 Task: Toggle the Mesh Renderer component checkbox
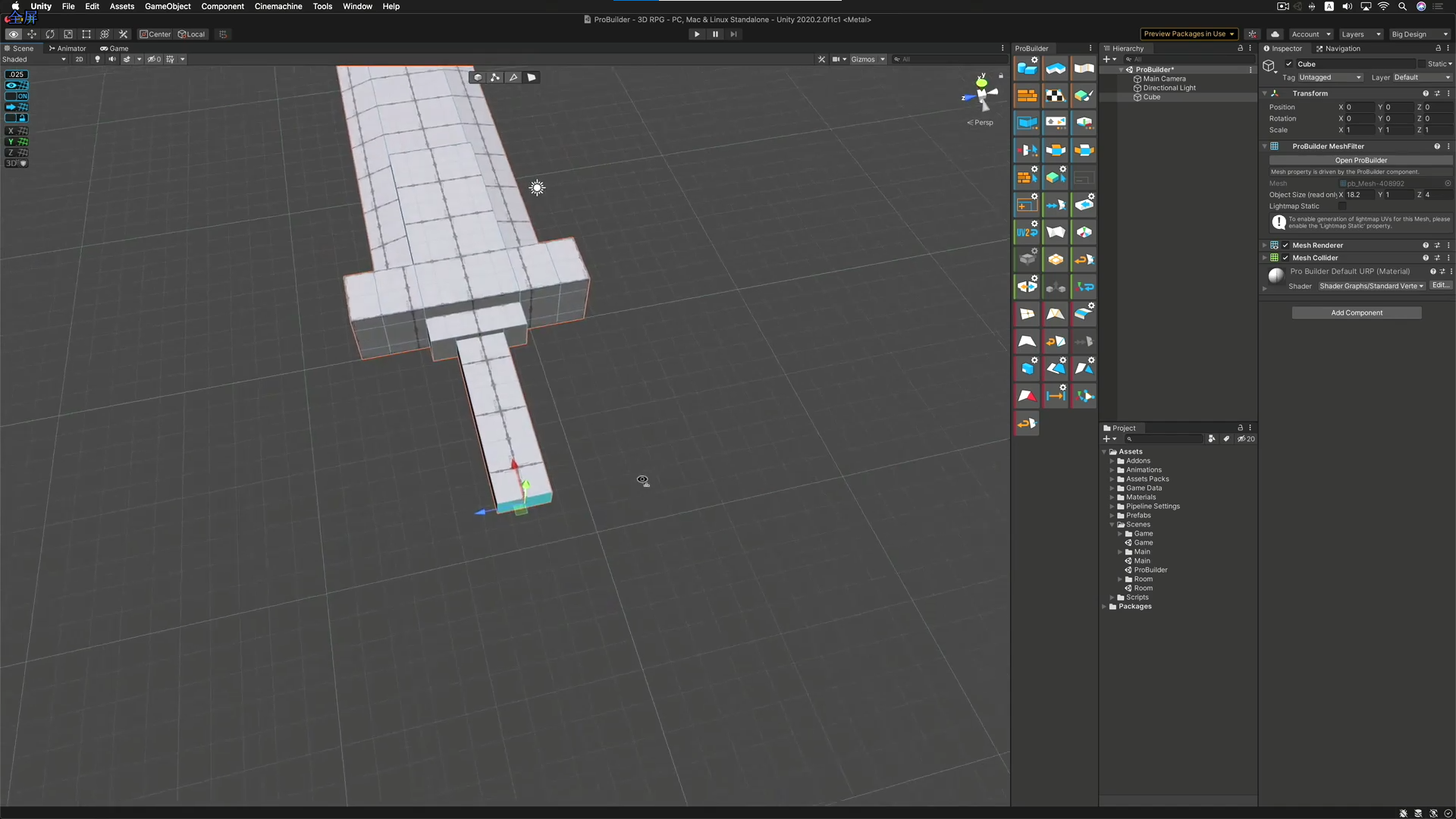point(1285,246)
